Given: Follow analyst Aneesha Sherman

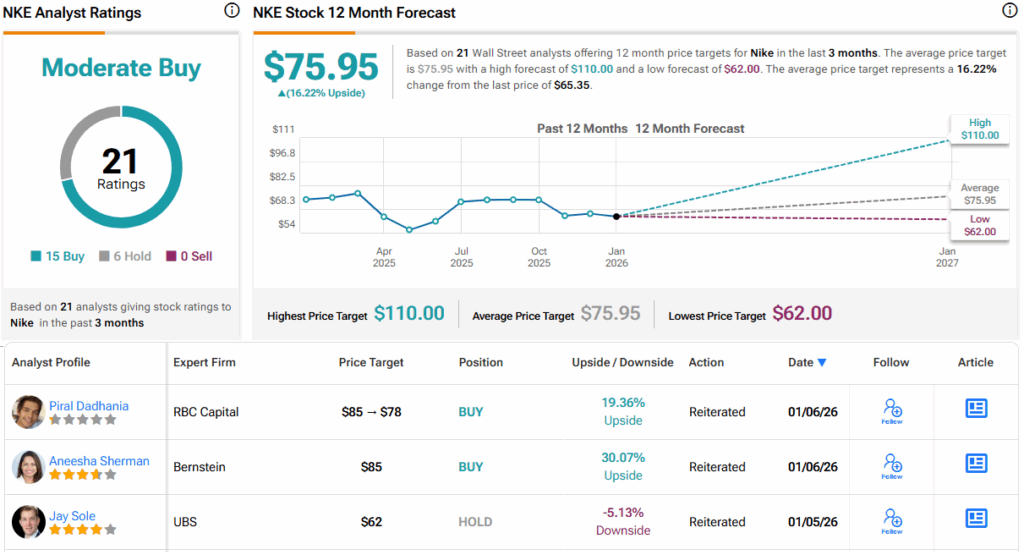Looking at the screenshot, I should coord(892,466).
